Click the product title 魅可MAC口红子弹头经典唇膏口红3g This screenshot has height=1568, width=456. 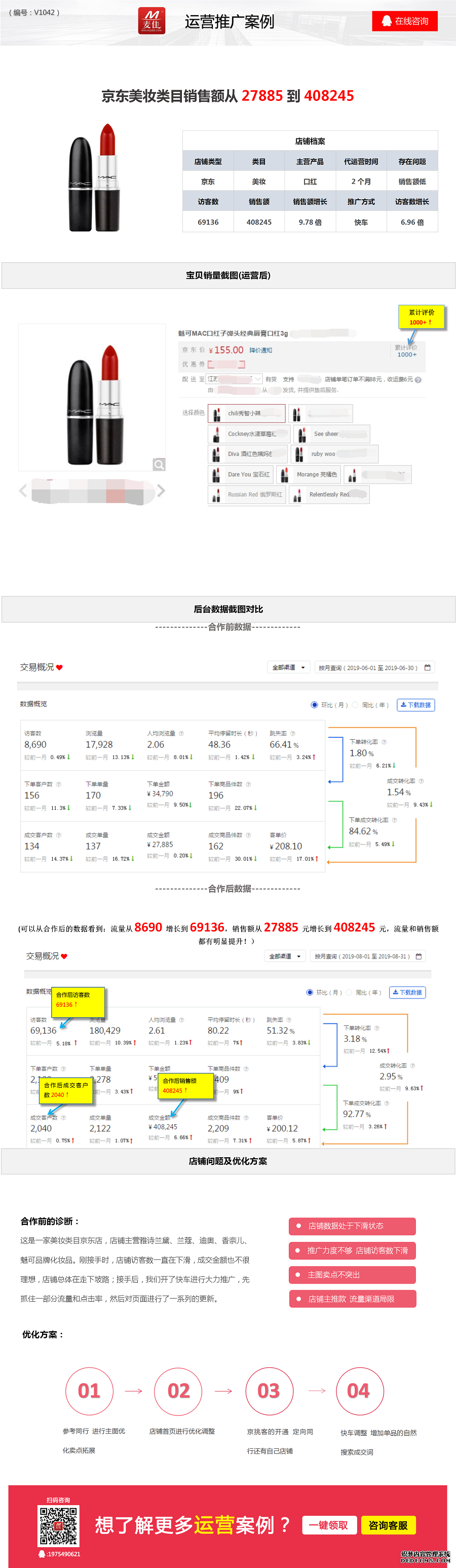point(233,334)
